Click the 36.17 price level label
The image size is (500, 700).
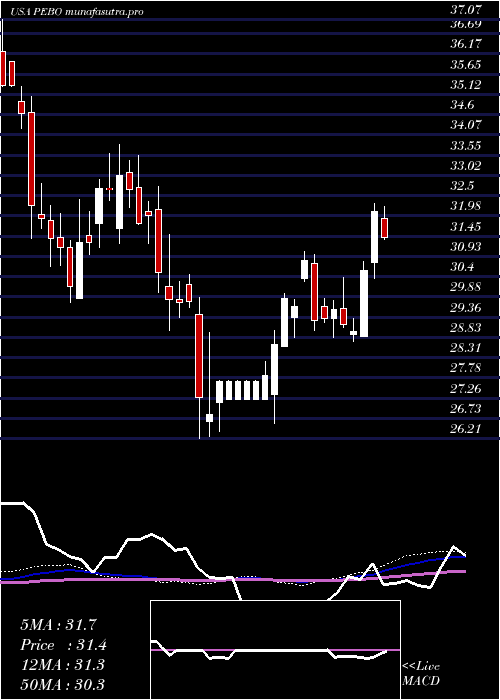click(x=466, y=44)
